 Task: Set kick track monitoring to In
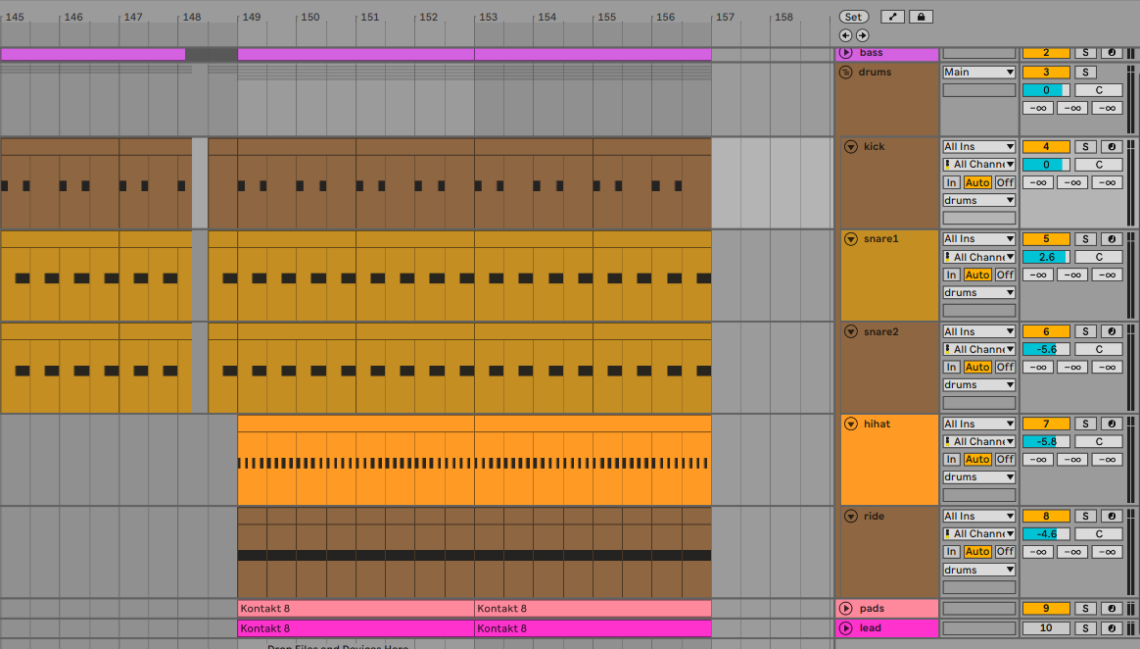[x=952, y=182]
